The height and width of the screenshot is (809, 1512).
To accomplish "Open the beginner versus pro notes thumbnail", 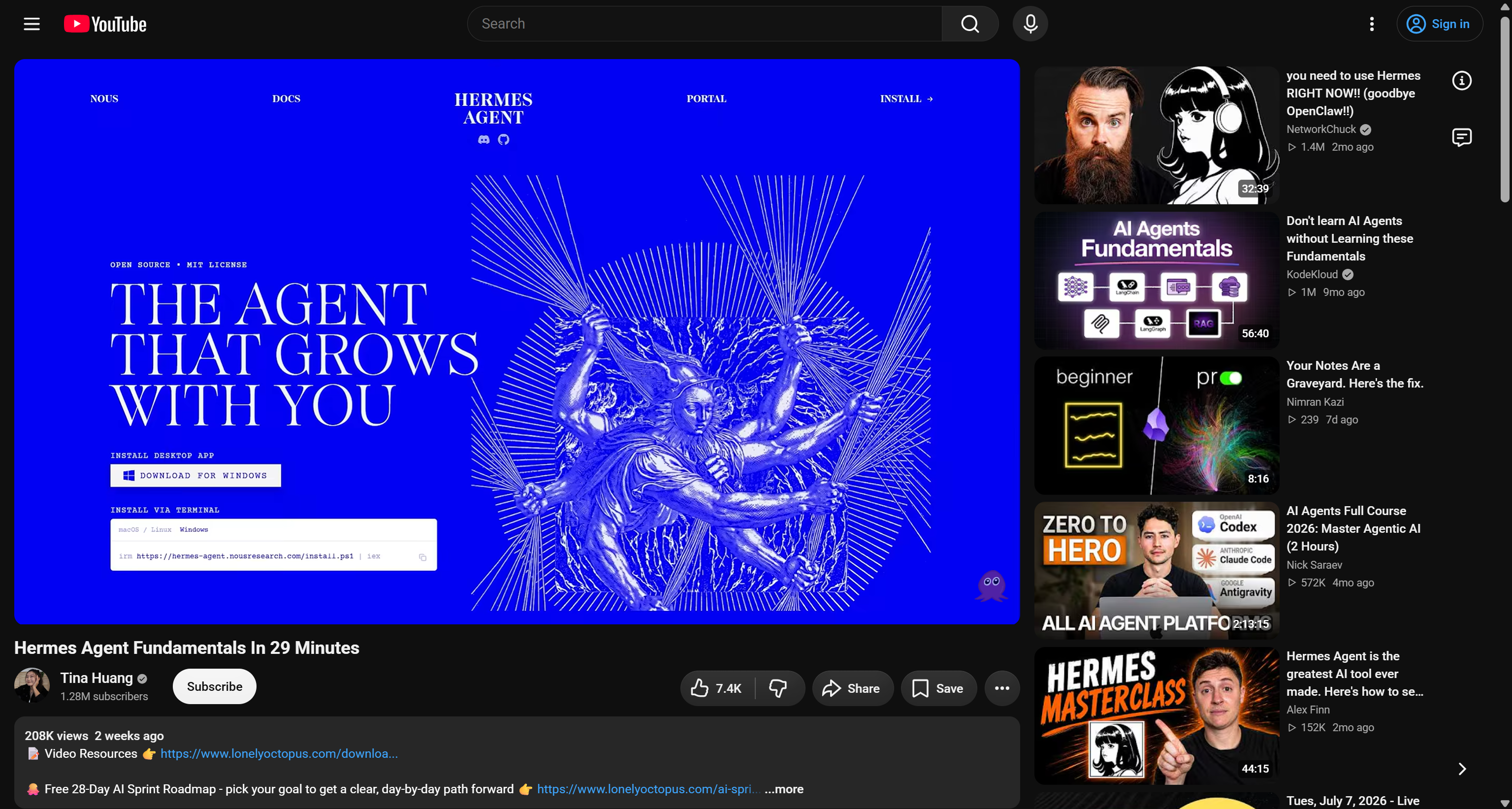I will point(1157,425).
